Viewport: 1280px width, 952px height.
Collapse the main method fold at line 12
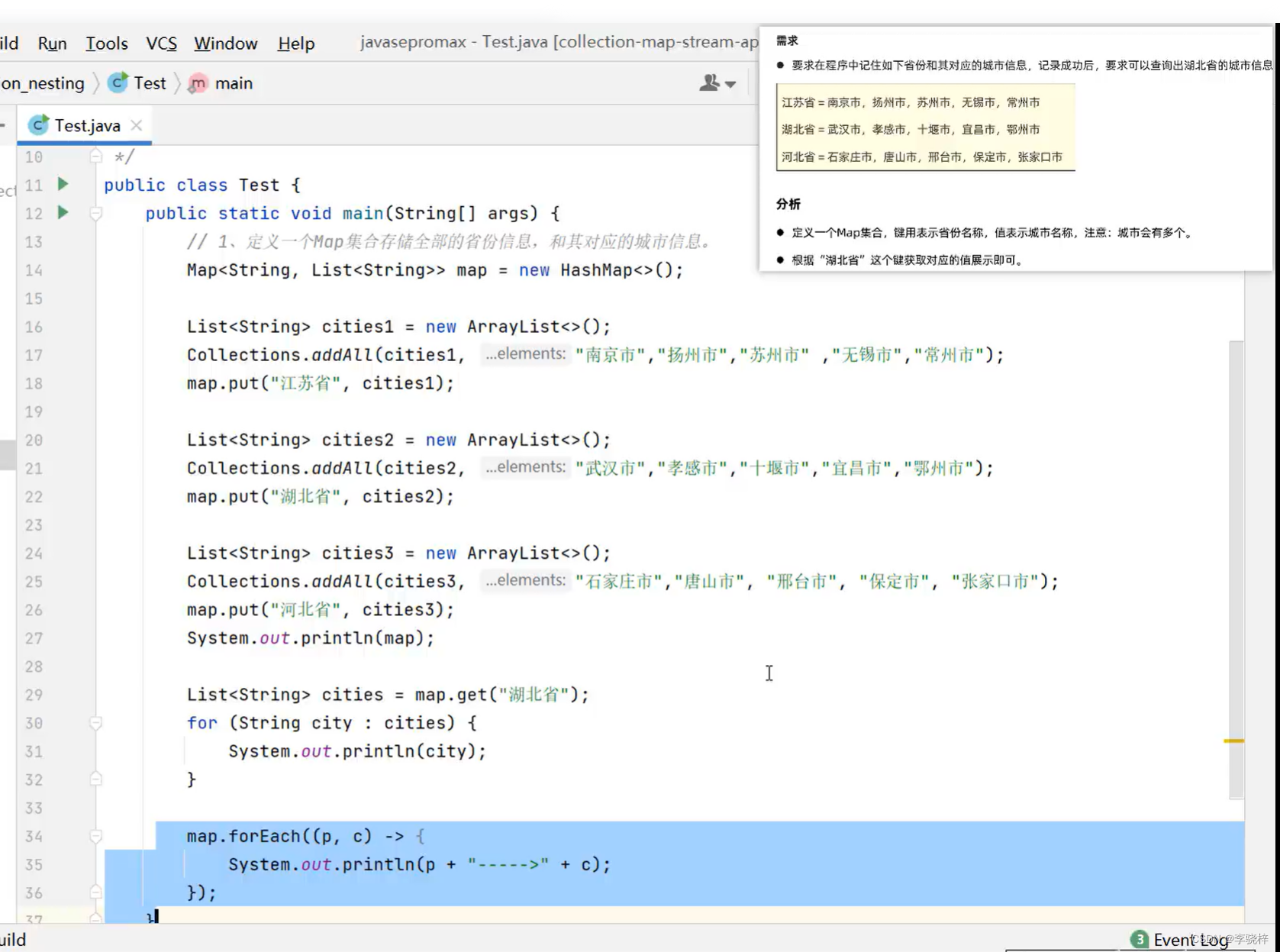click(x=95, y=213)
